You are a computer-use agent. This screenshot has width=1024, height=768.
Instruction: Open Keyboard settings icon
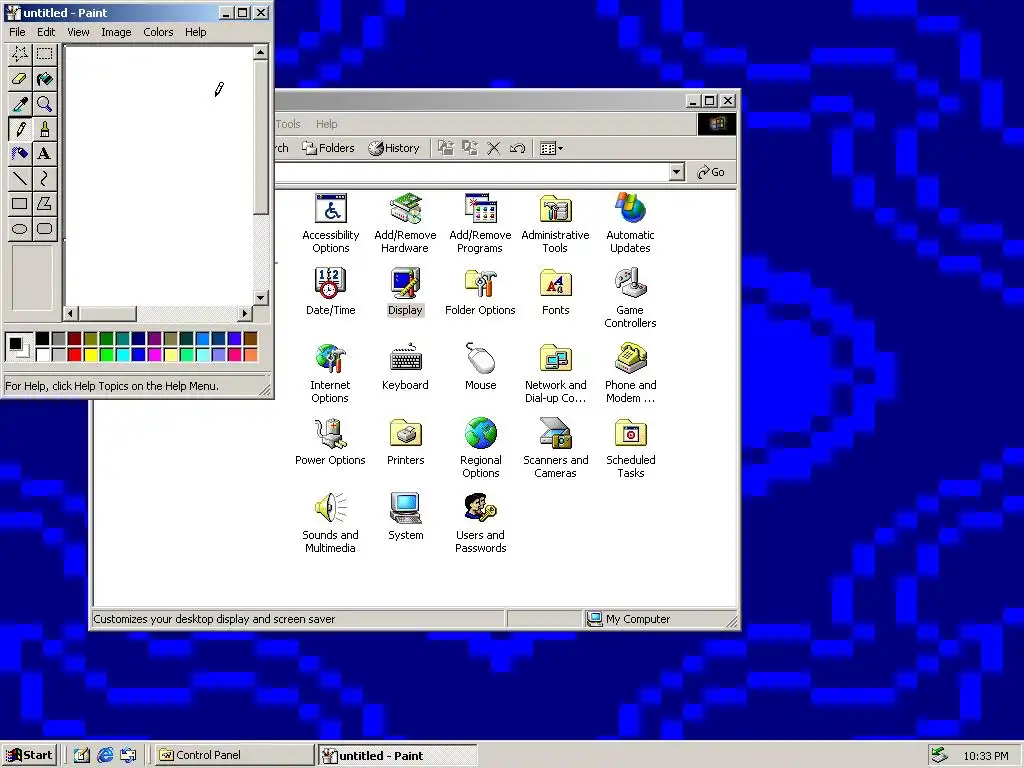coord(405,366)
